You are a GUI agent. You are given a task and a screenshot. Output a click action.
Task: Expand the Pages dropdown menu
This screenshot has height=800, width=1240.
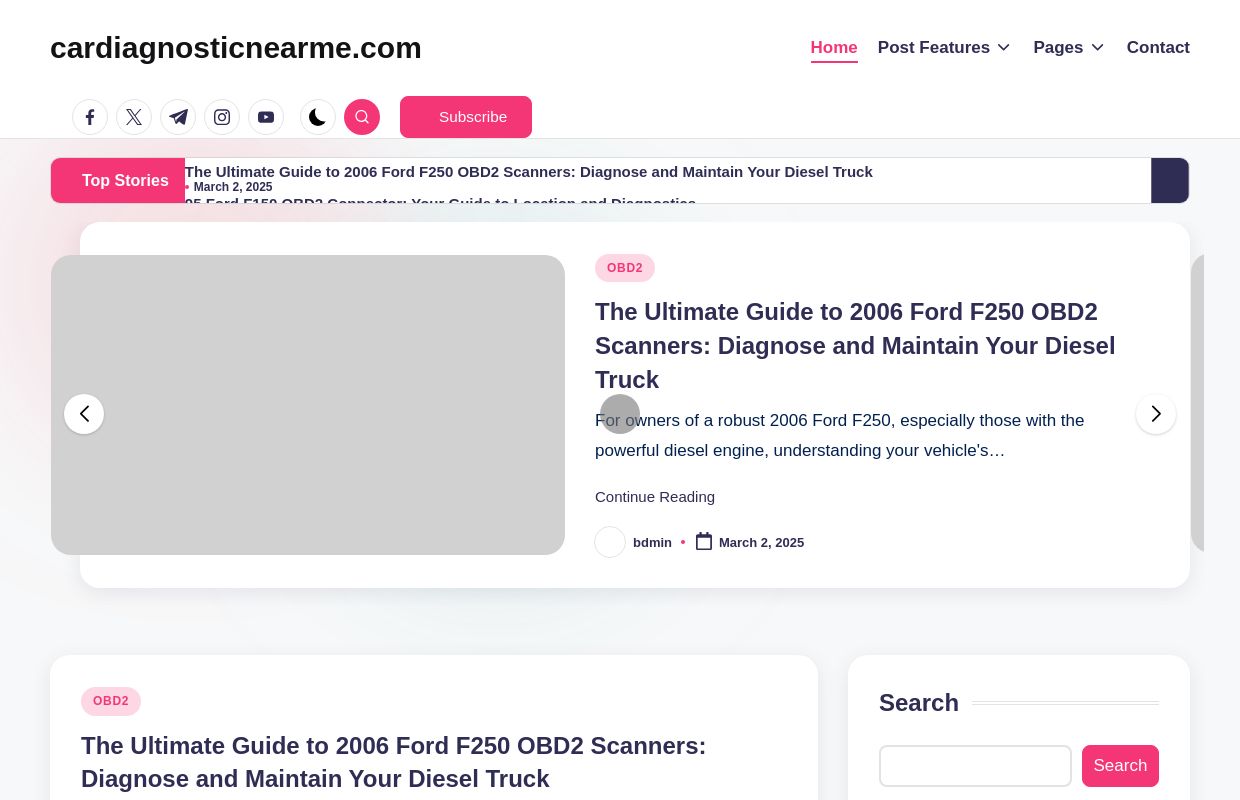(1068, 48)
